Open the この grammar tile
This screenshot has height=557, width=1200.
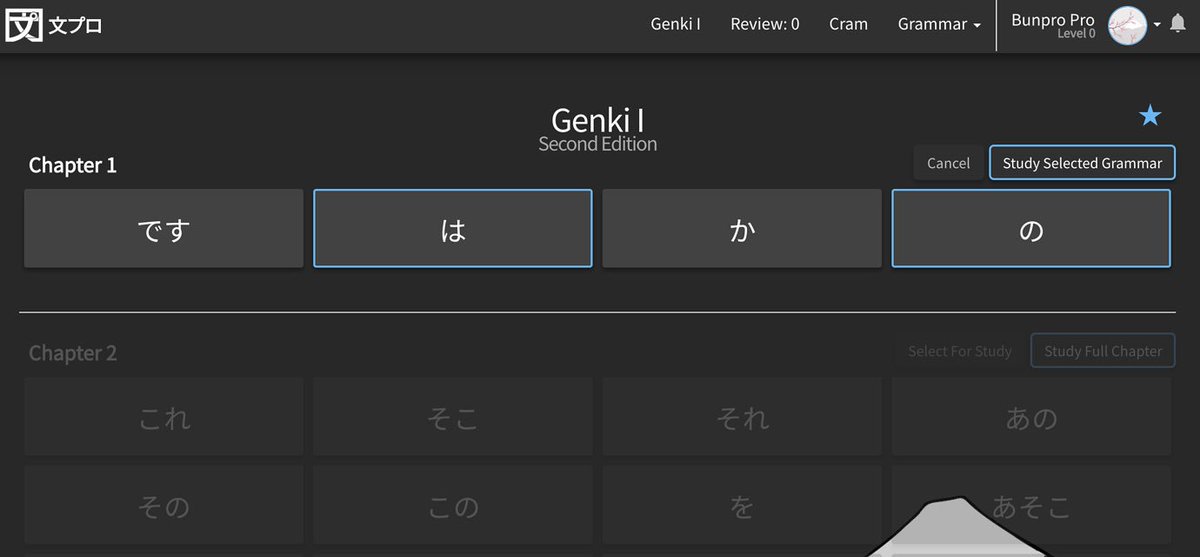(453, 505)
